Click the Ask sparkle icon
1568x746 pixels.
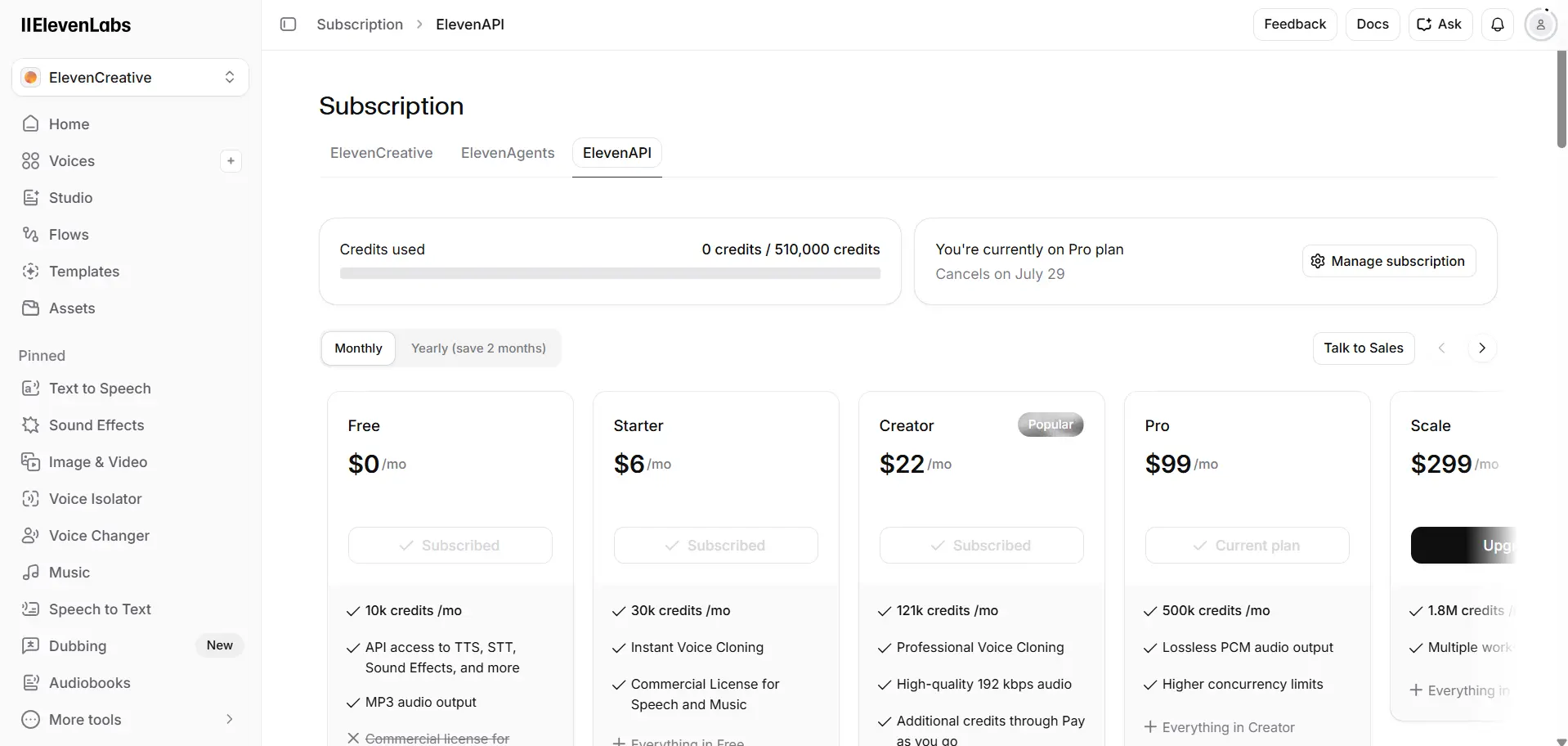point(1424,25)
